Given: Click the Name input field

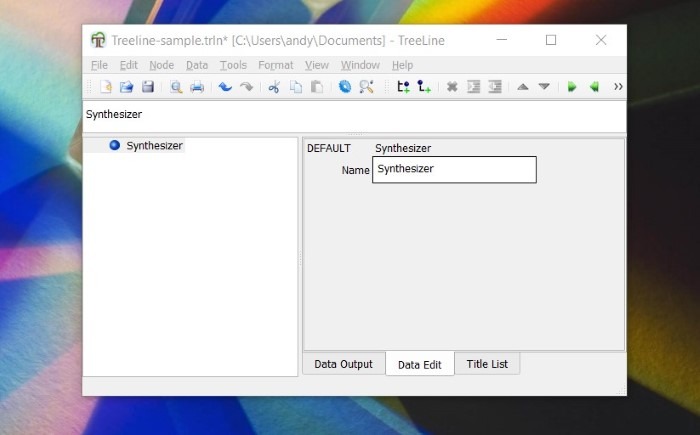Looking at the screenshot, I should pyautogui.click(x=454, y=170).
